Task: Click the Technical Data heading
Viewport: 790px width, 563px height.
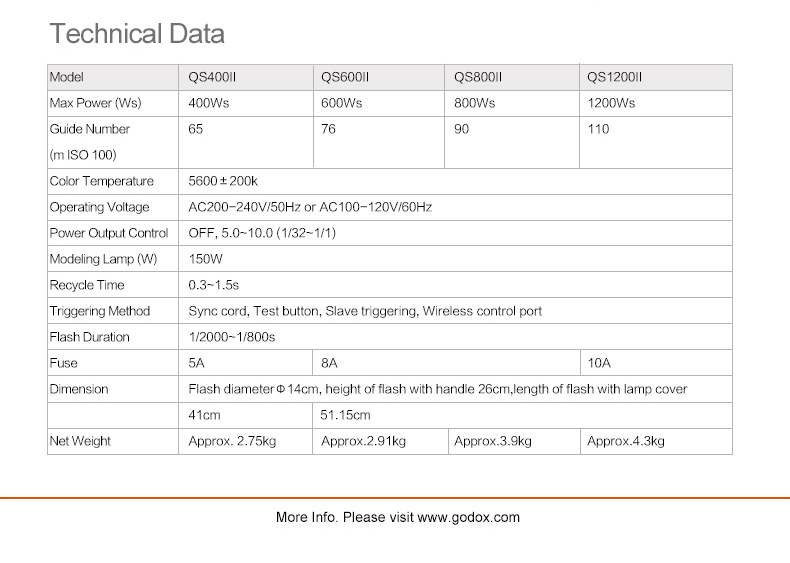Action: pos(137,34)
